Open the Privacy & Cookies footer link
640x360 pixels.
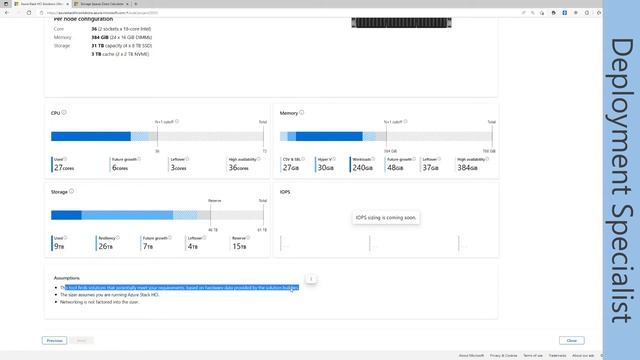coord(503,356)
